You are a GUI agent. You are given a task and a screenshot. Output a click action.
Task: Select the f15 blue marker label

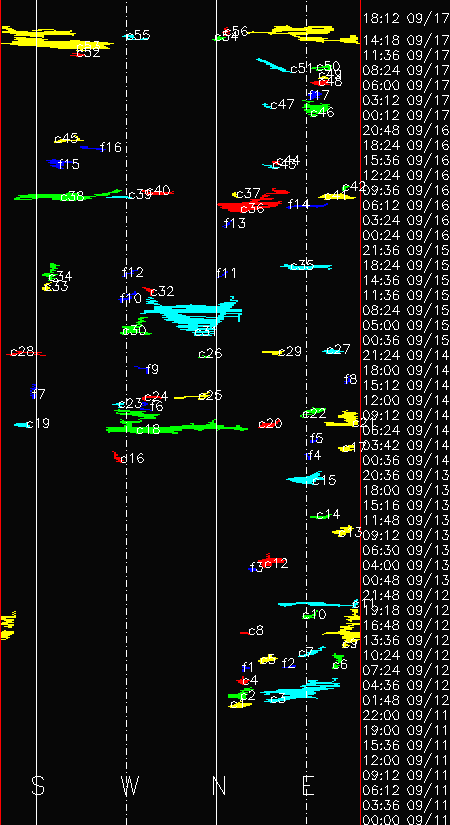(69, 165)
